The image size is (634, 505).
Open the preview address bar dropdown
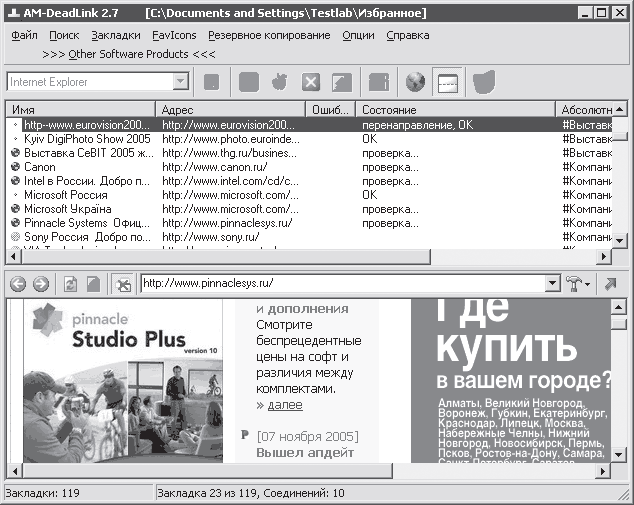click(552, 283)
